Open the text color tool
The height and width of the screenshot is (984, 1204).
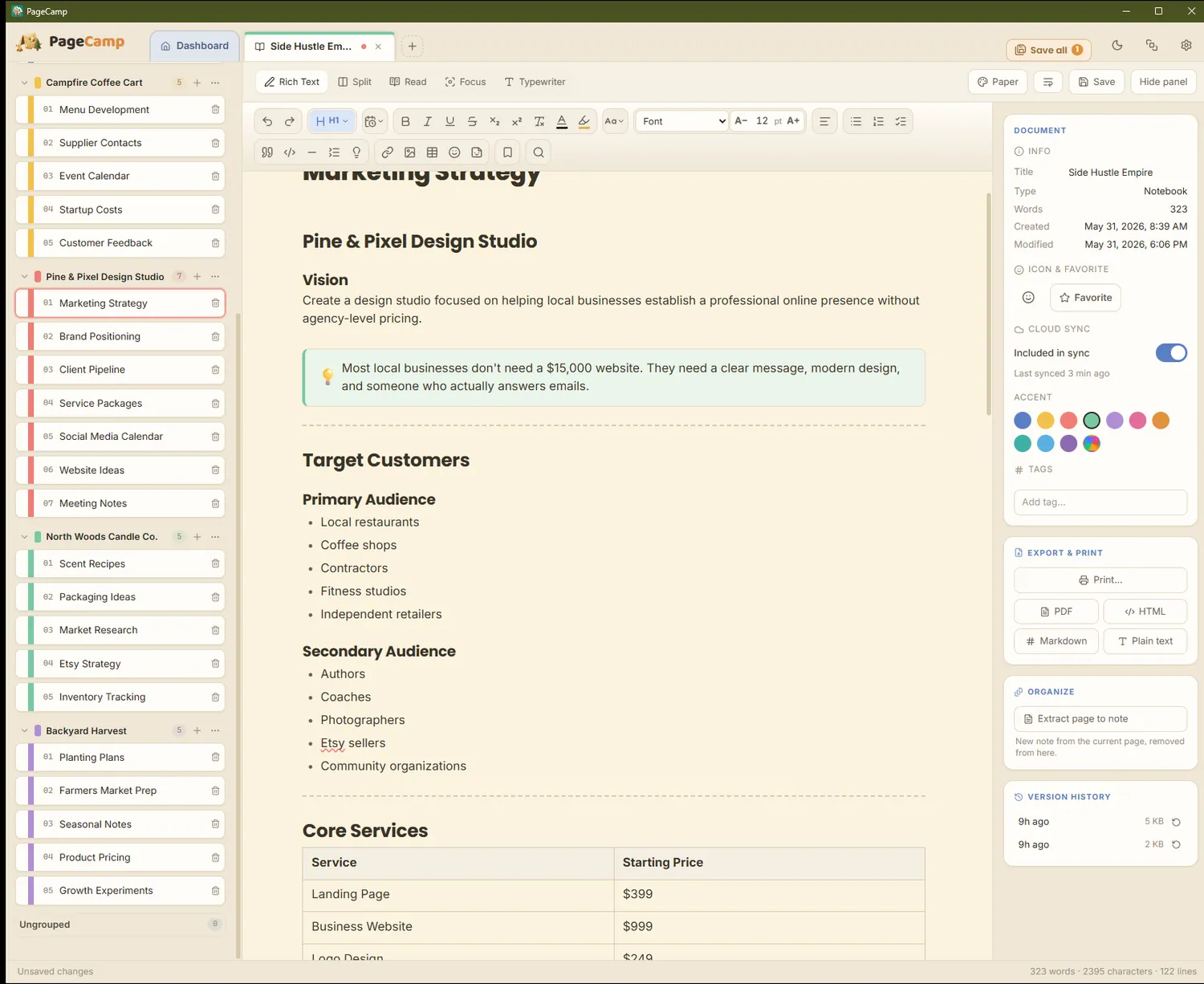tap(562, 121)
